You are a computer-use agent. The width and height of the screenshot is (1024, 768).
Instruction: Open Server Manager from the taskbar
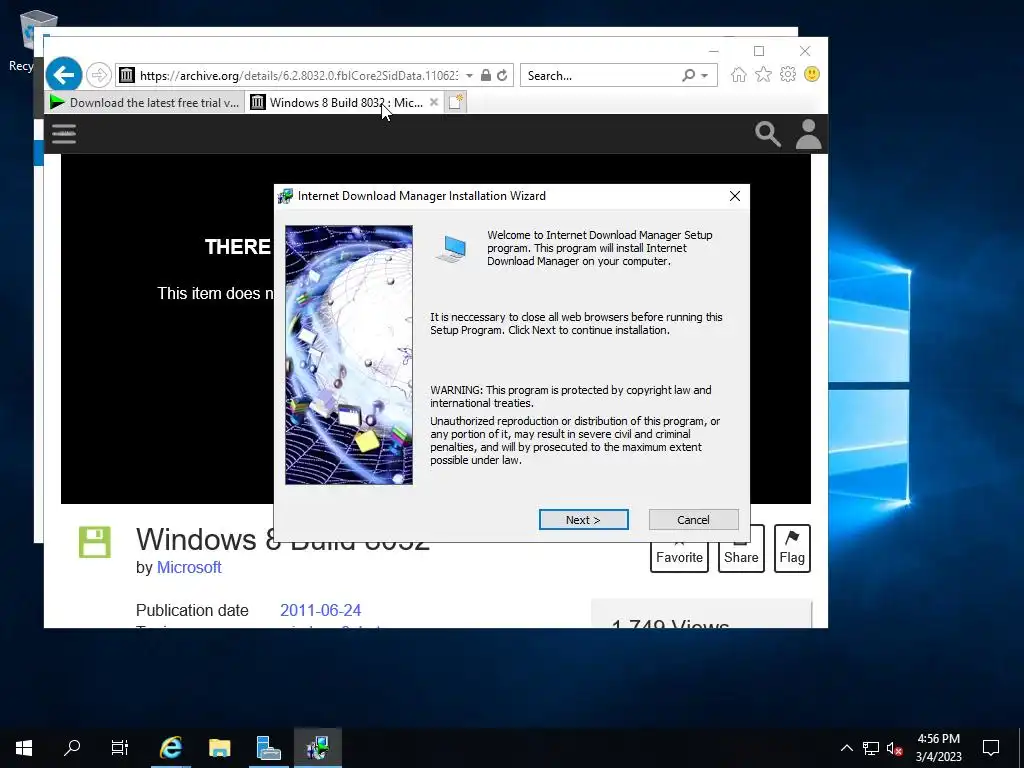click(x=269, y=748)
